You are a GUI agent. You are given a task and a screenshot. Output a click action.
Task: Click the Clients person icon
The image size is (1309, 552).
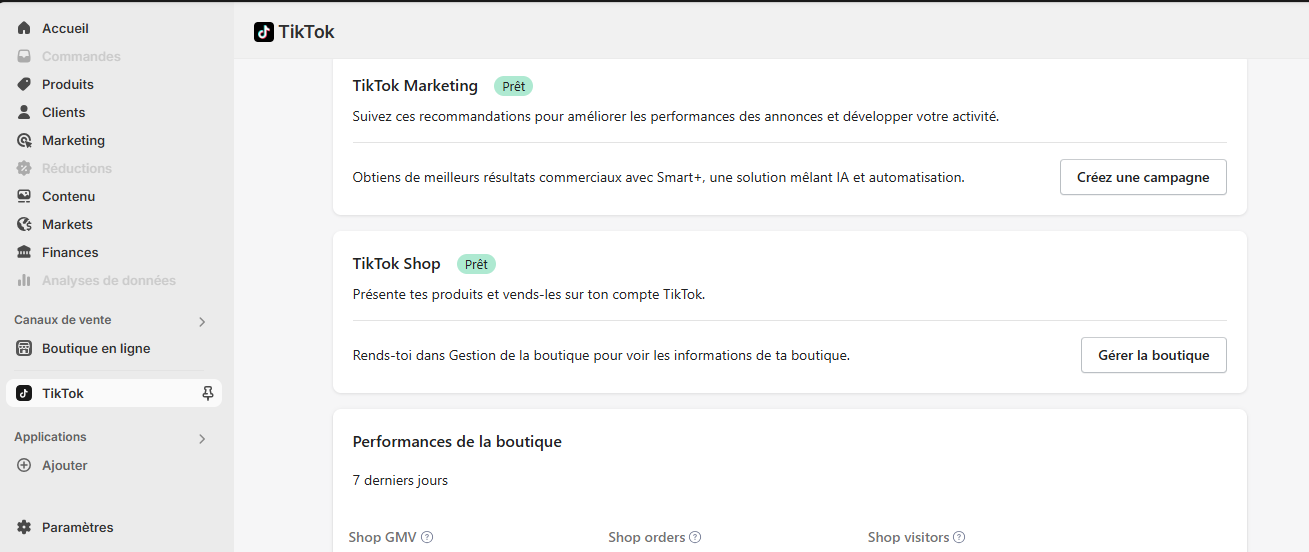coord(24,113)
